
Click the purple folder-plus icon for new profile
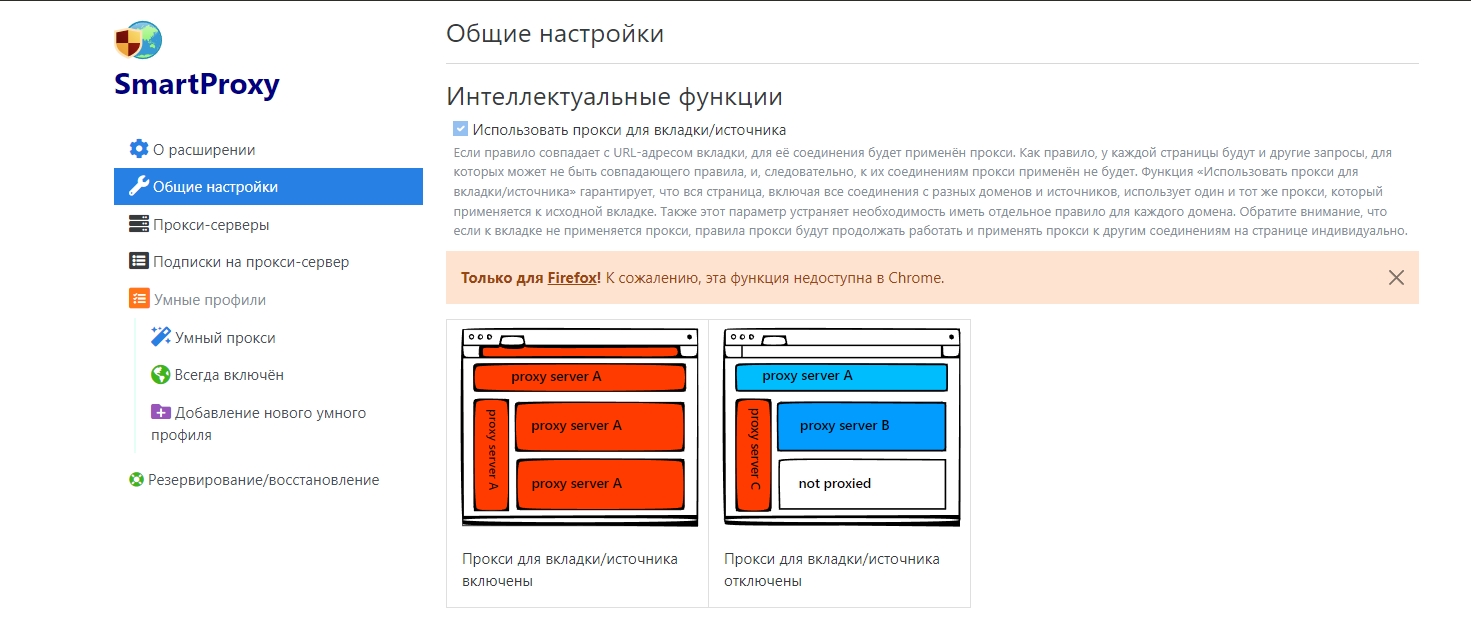point(161,412)
